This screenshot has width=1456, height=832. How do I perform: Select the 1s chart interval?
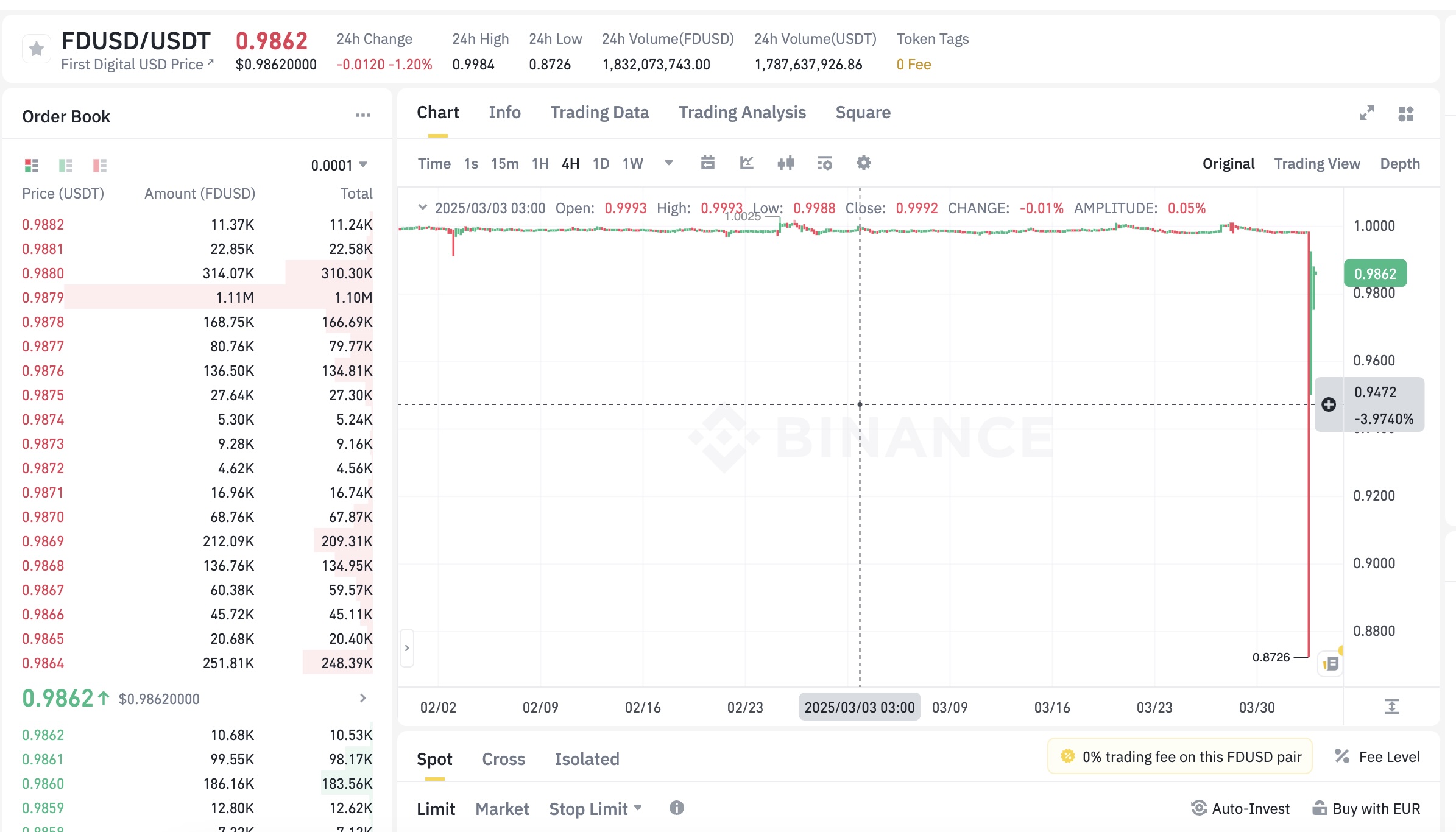coord(471,164)
